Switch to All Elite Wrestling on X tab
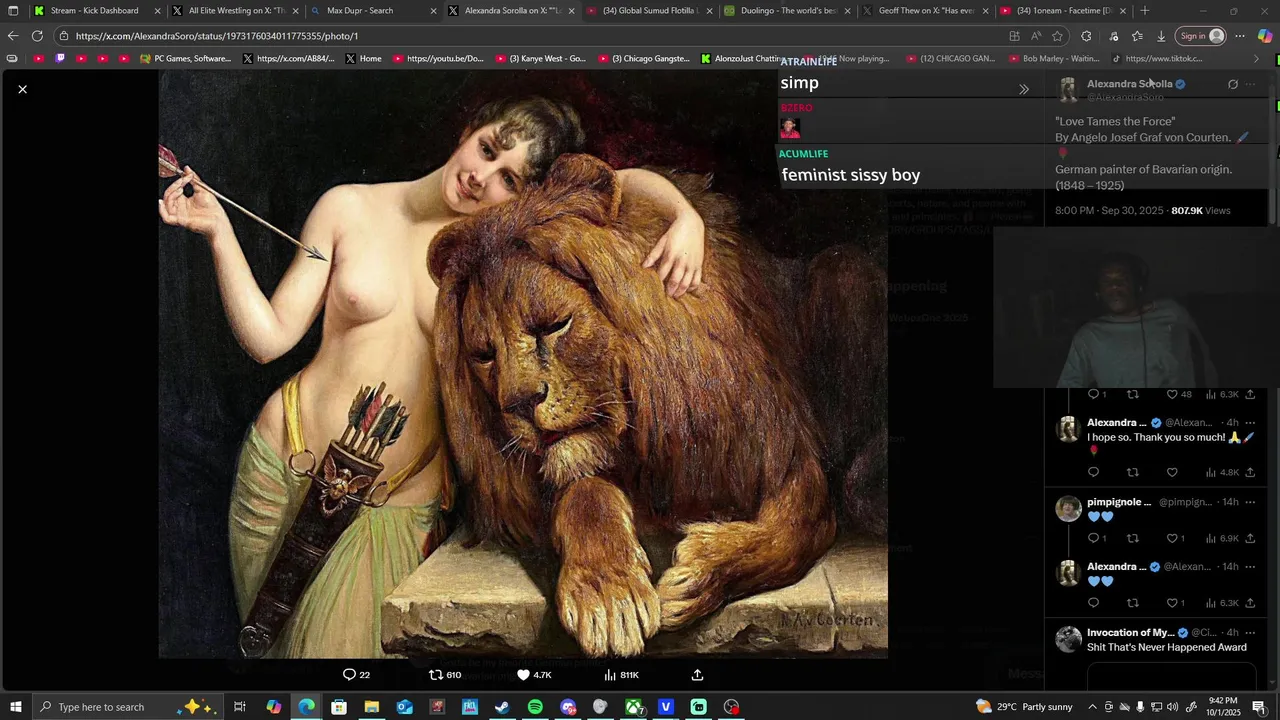Image resolution: width=1280 pixels, height=720 pixels. (x=236, y=11)
